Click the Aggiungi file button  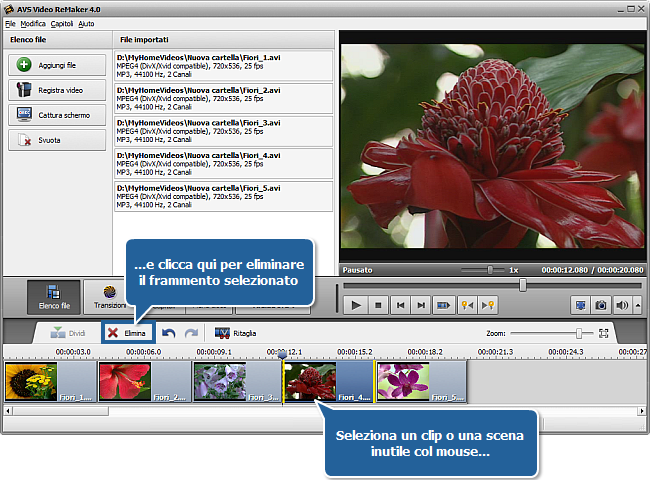[x=57, y=65]
